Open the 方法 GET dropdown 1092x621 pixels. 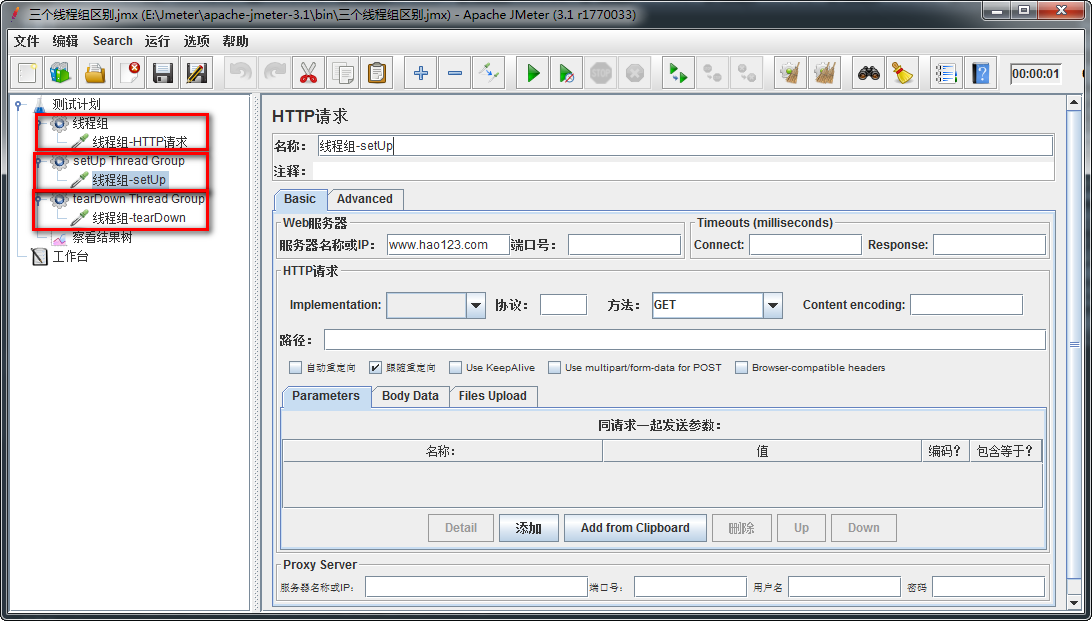tap(772, 305)
